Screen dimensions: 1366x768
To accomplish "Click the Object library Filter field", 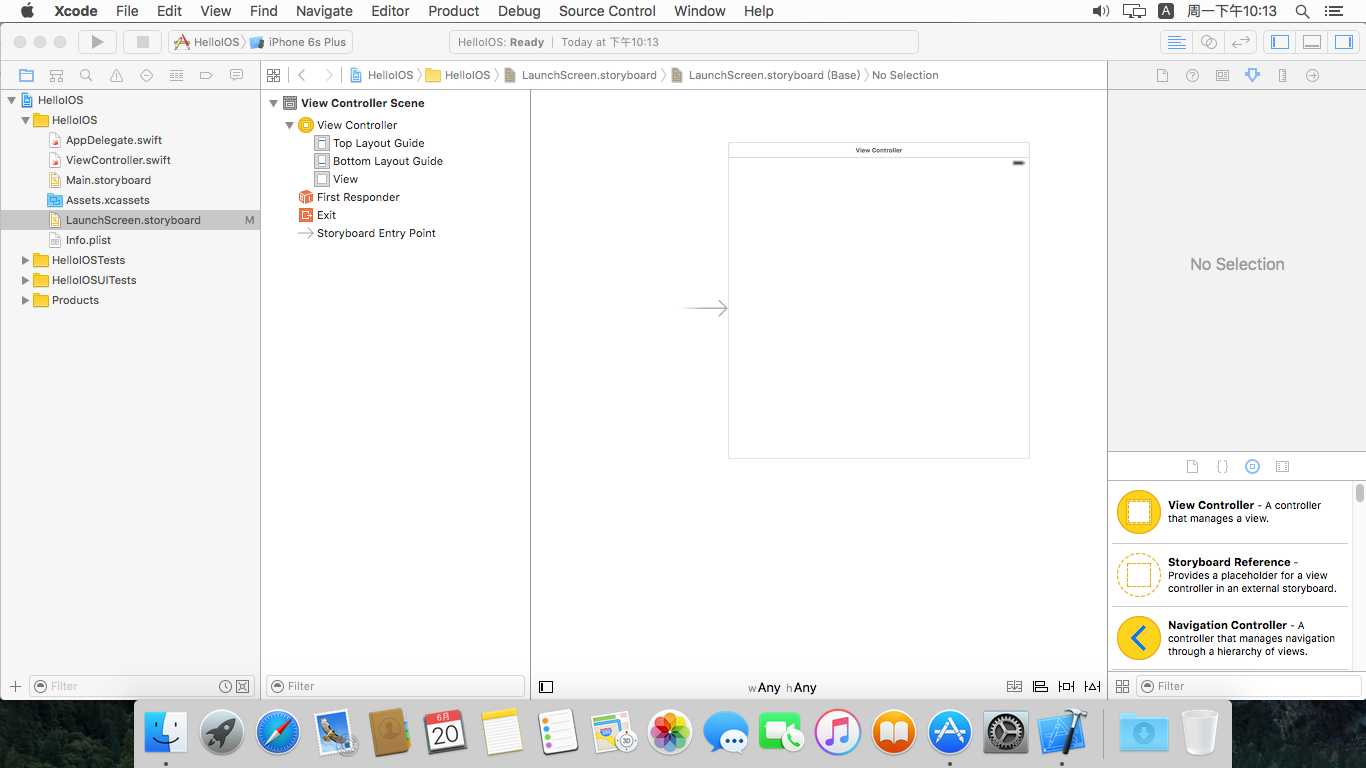I will (1248, 686).
